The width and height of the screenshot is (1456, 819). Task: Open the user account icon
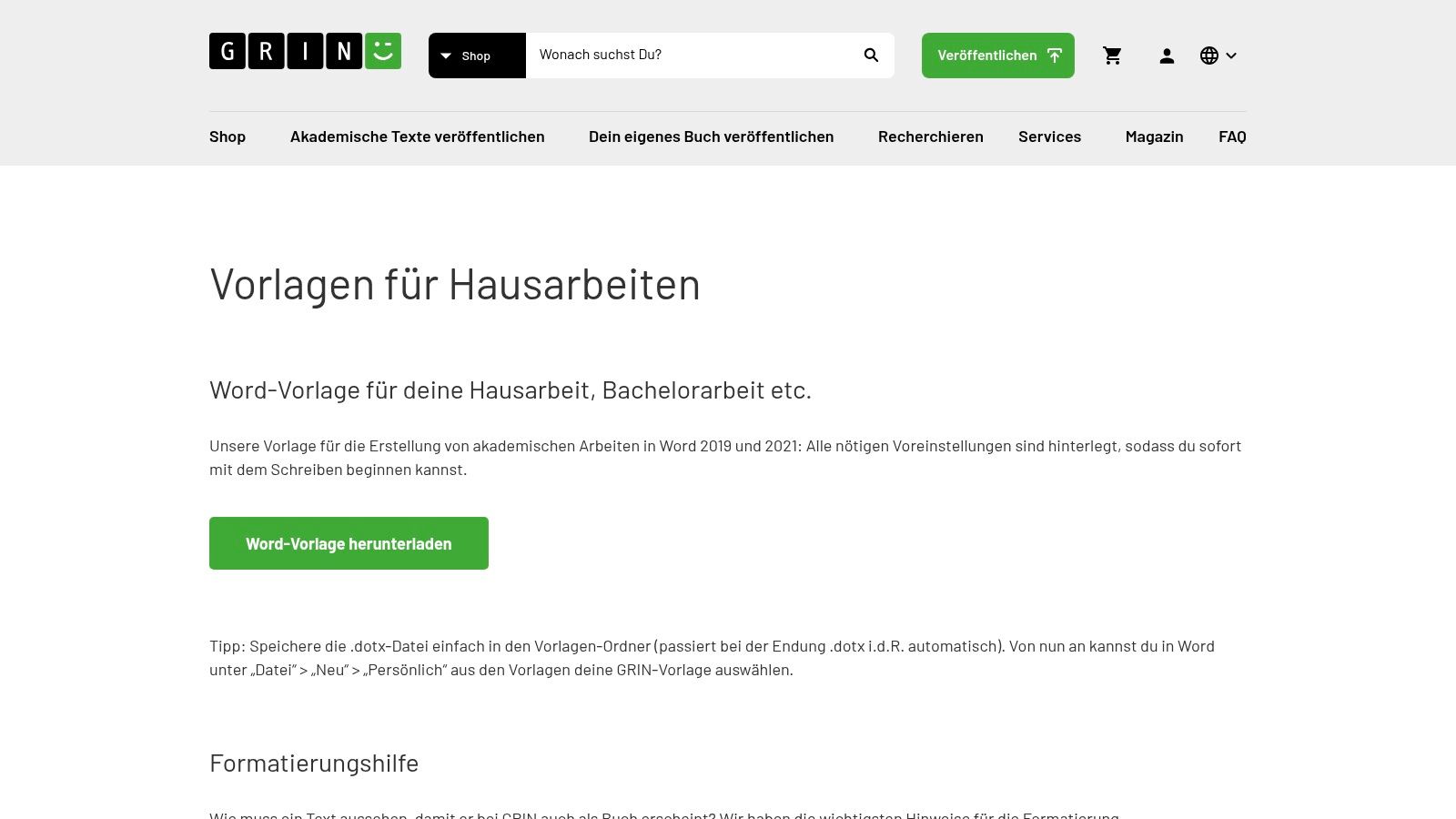coord(1167,56)
